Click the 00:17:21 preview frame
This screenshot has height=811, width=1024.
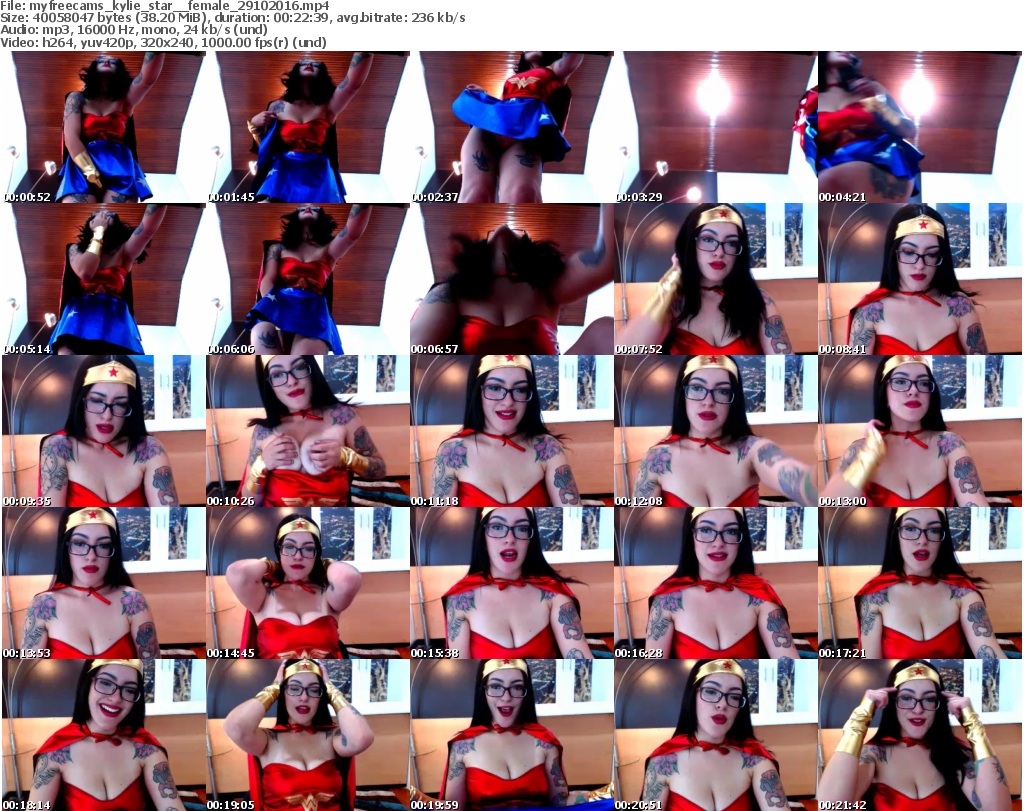tap(920, 583)
